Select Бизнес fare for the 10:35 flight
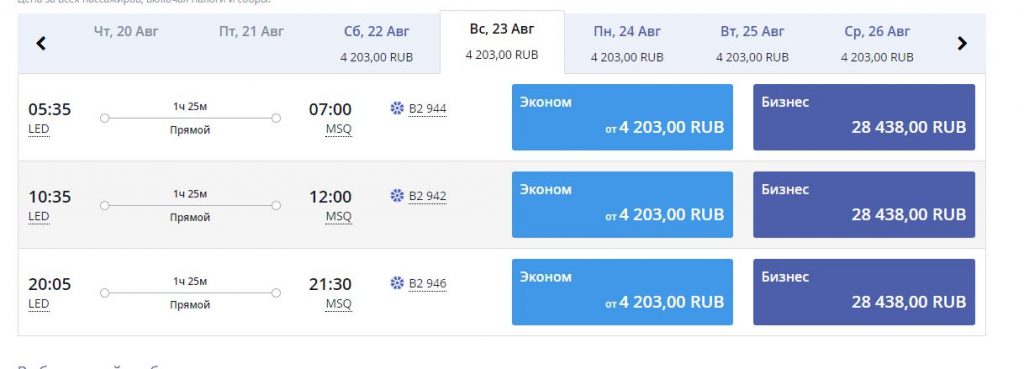This screenshot has width=1024, height=369. click(x=864, y=204)
